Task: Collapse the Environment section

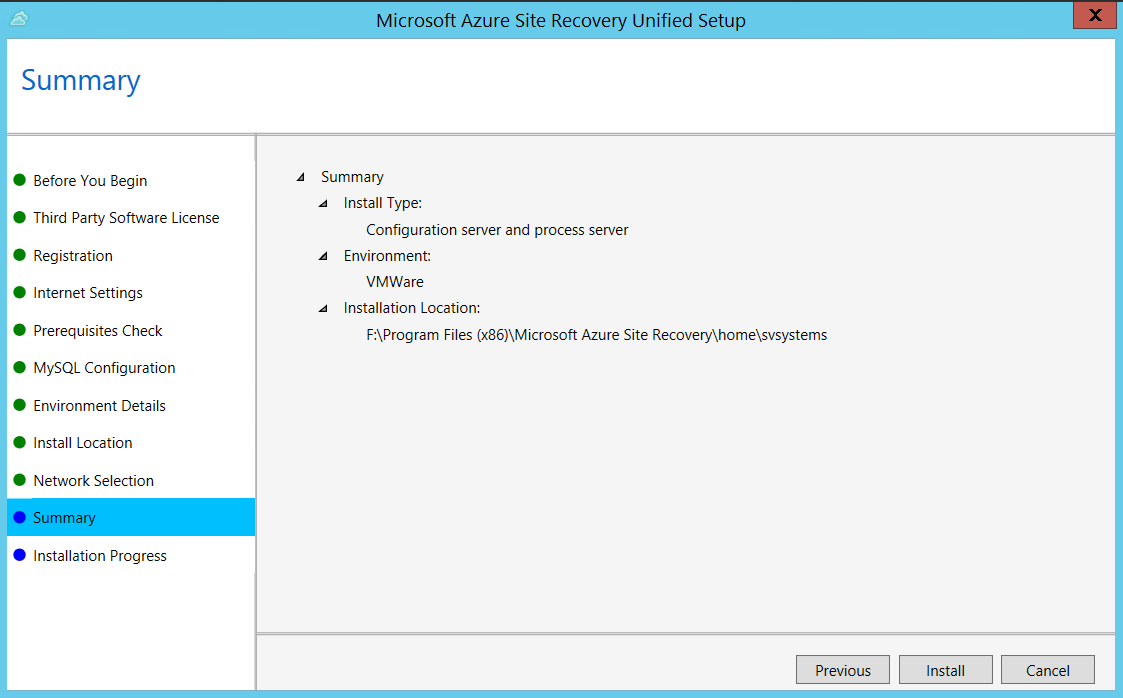Action: tap(322, 256)
